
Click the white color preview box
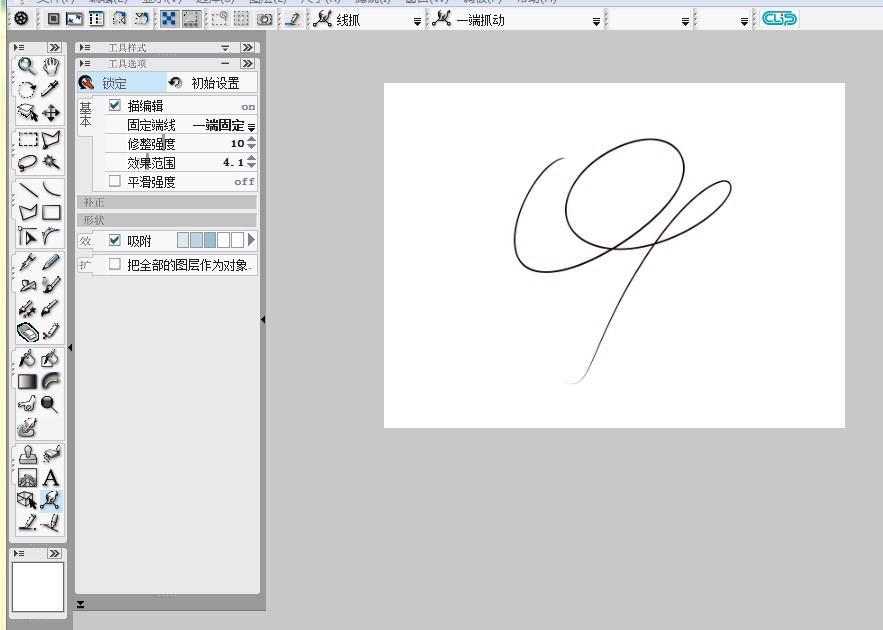click(x=38, y=587)
